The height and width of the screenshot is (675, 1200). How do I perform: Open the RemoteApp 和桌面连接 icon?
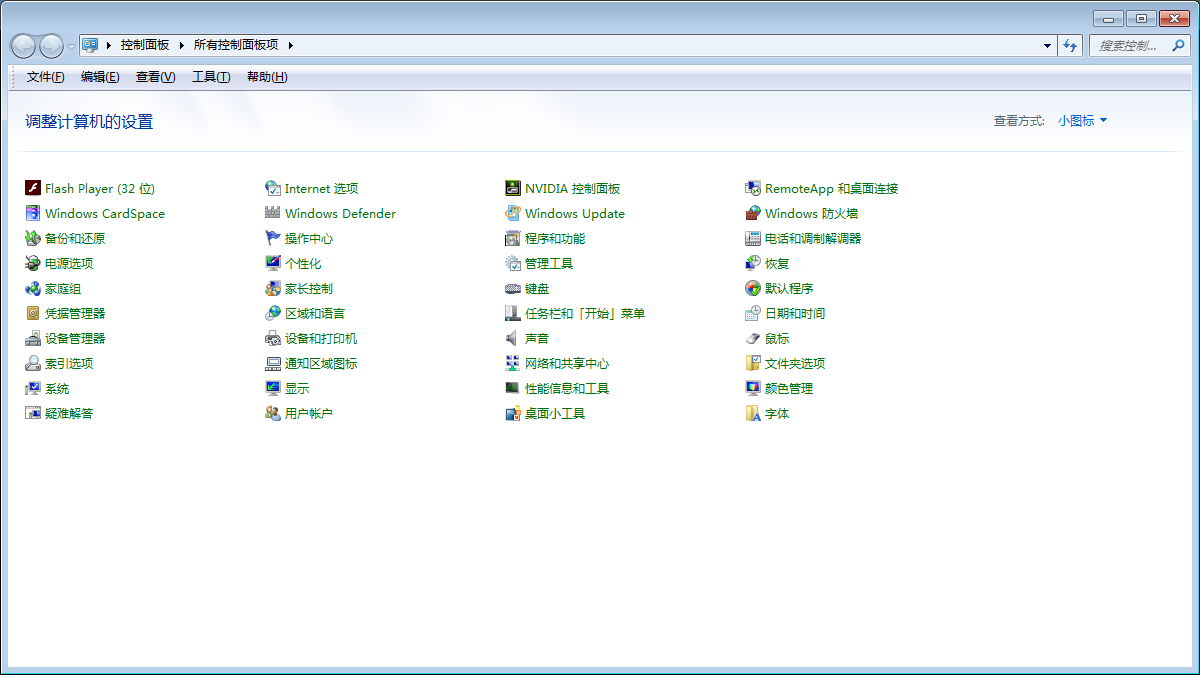point(753,188)
